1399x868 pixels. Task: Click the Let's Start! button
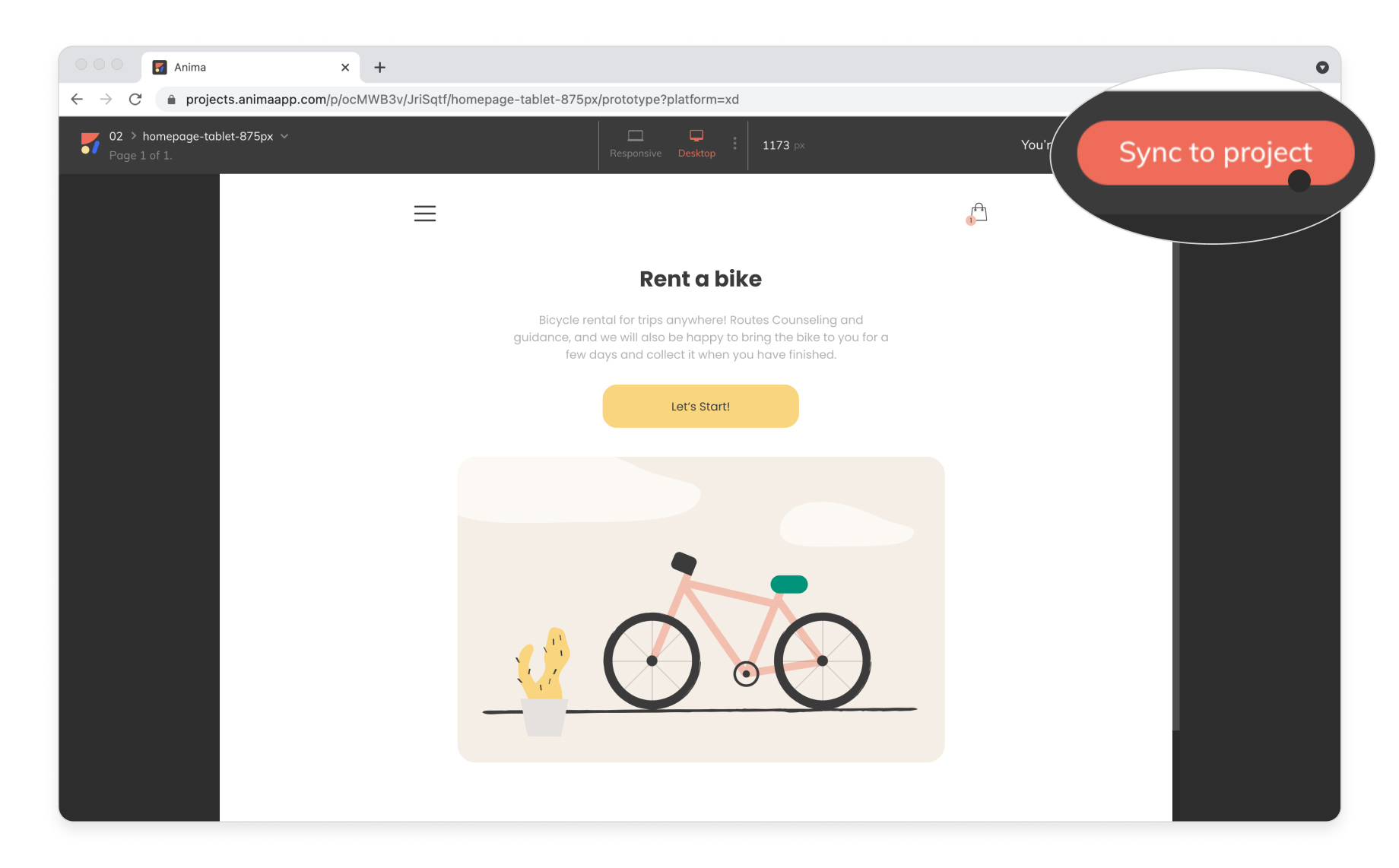click(700, 406)
